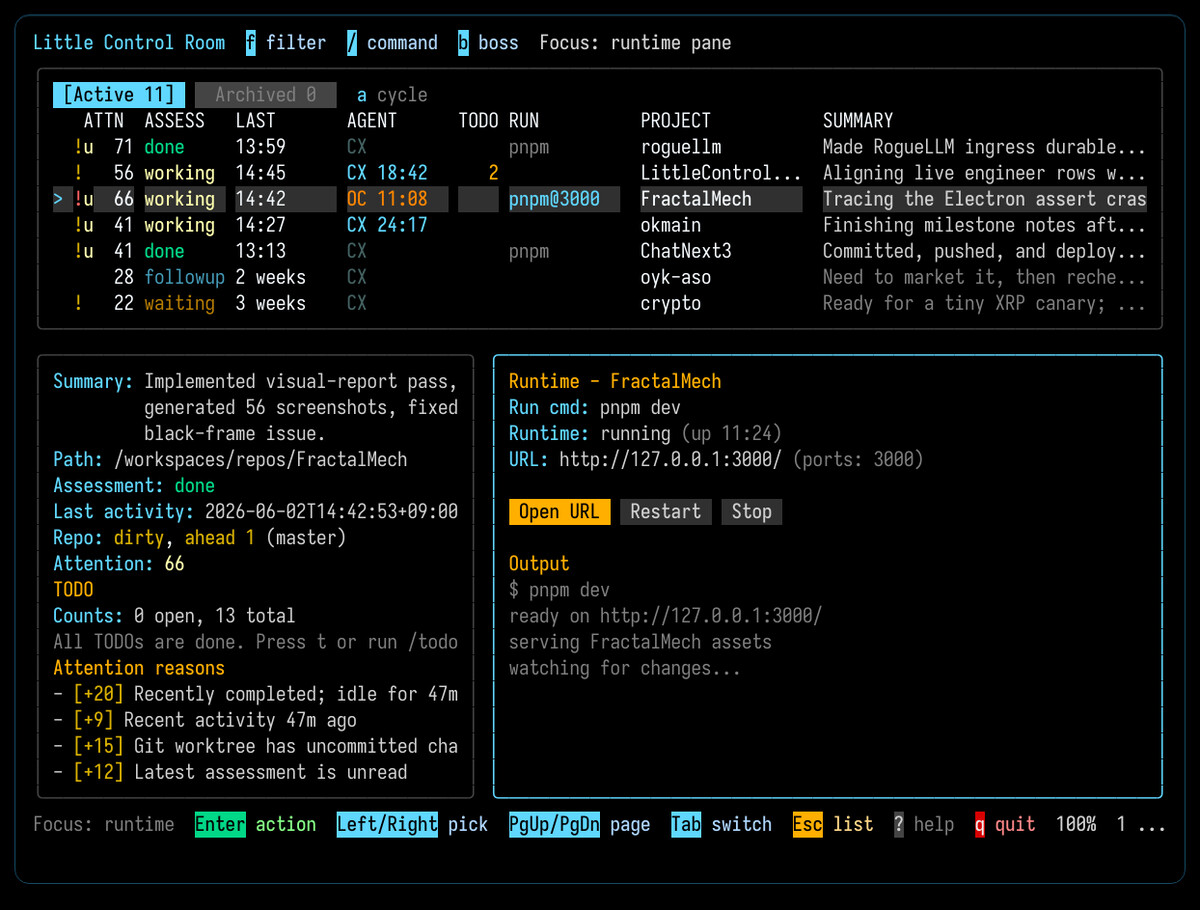Image resolution: width=1200 pixels, height=910 pixels.
Task: Select the ChatNext3 project row
Action: pos(600,251)
